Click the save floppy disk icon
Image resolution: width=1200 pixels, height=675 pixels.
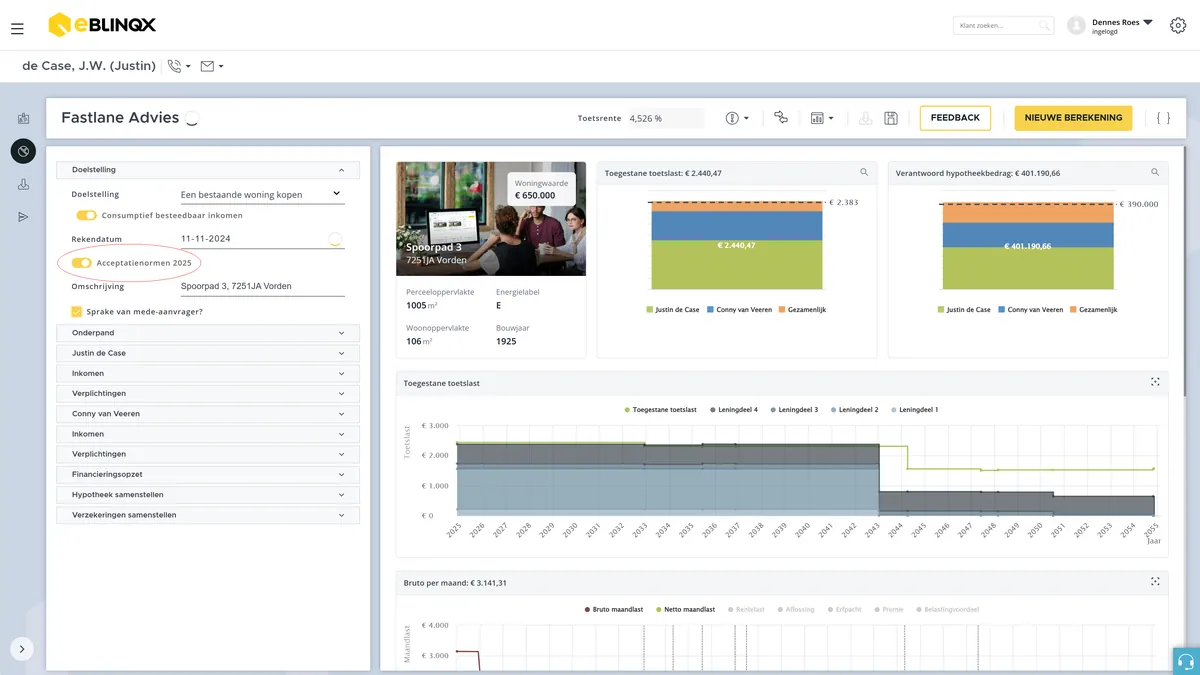point(891,118)
